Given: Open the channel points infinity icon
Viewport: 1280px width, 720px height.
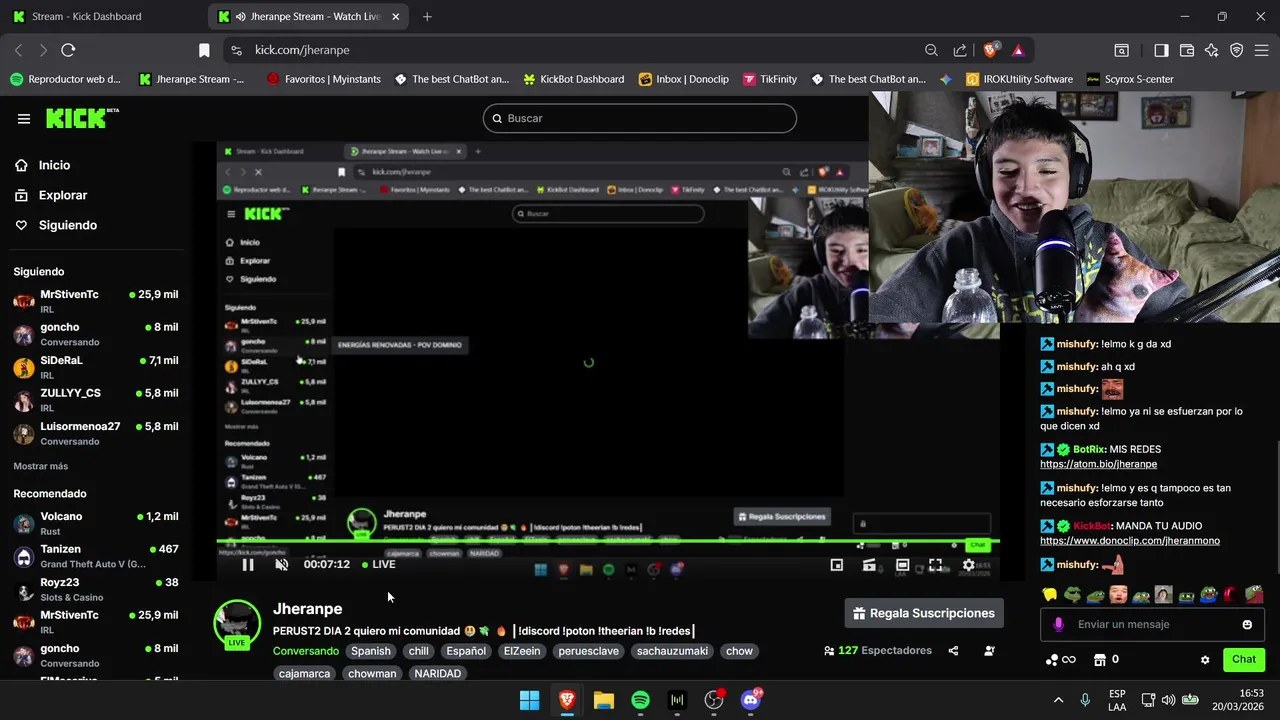Looking at the screenshot, I should [1061, 660].
